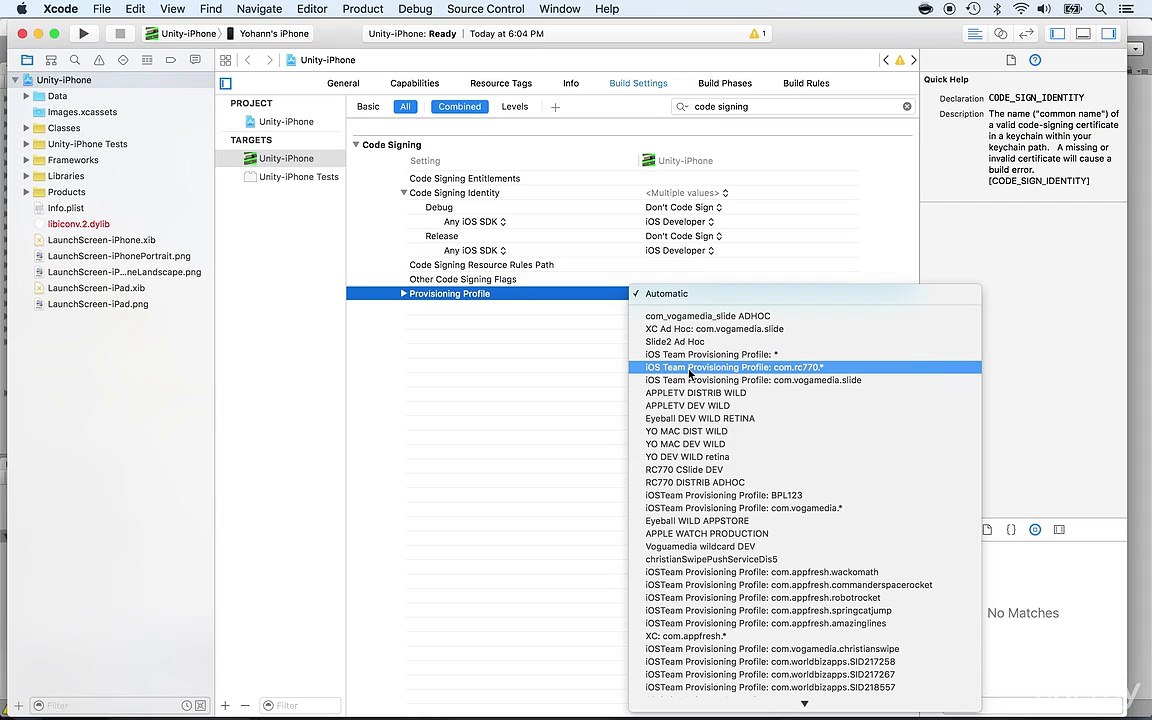Expand the Provisioning Profile setting
1152x720 pixels.
pos(403,294)
